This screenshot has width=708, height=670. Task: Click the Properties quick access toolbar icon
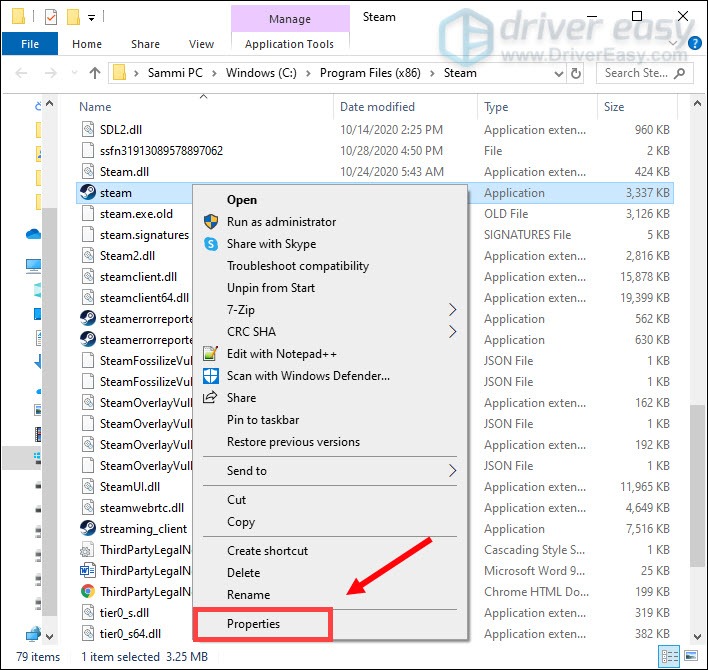coord(51,17)
